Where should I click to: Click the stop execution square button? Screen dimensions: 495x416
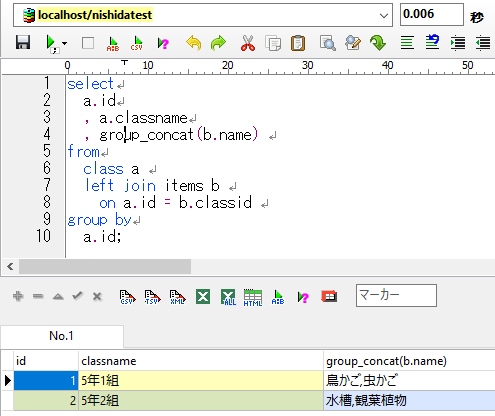click(88, 43)
